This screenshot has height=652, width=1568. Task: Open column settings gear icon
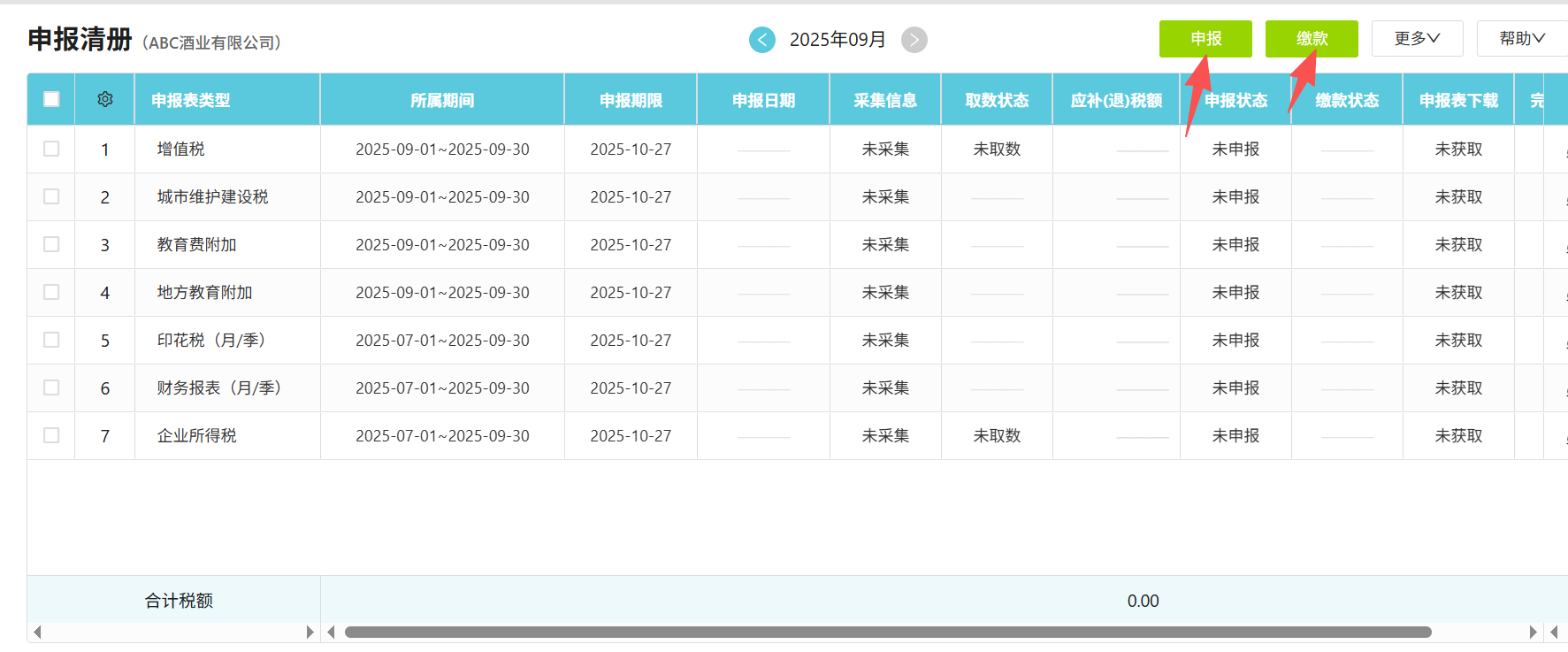pyautogui.click(x=105, y=99)
